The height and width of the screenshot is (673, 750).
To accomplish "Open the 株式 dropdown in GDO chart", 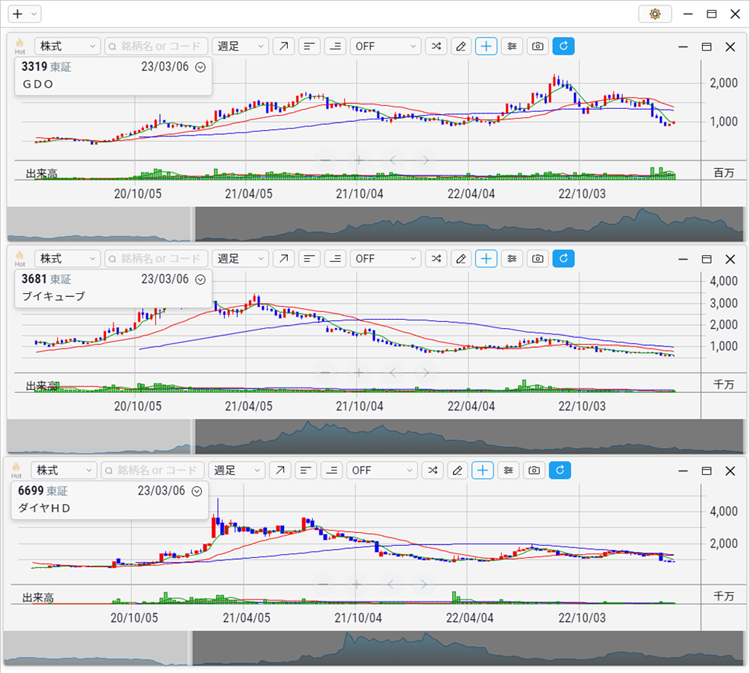I will pyautogui.click(x=67, y=46).
